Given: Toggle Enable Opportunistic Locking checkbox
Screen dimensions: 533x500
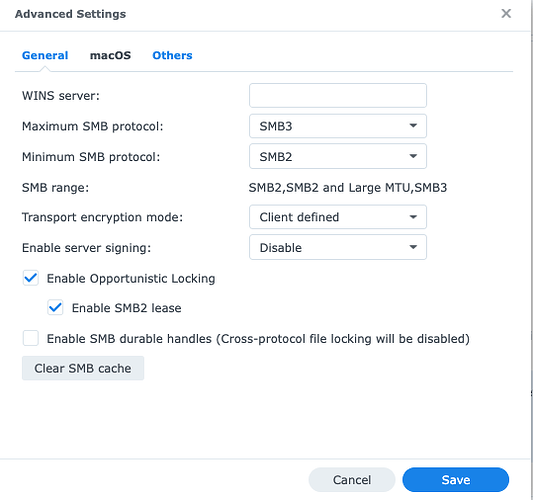Looking at the screenshot, I should point(31,278).
